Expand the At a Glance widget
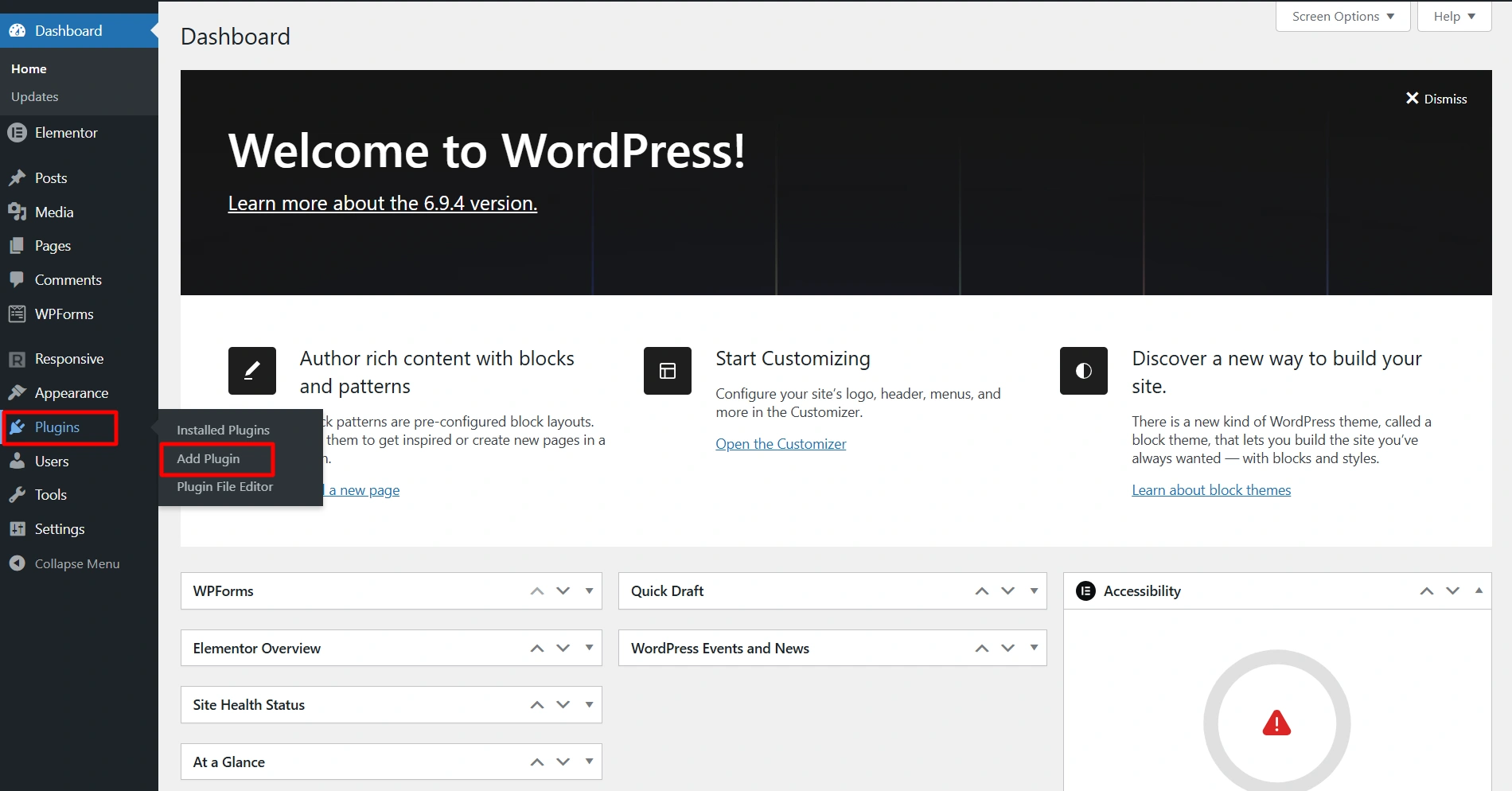This screenshot has height=791, width=1512. (590, 762)
